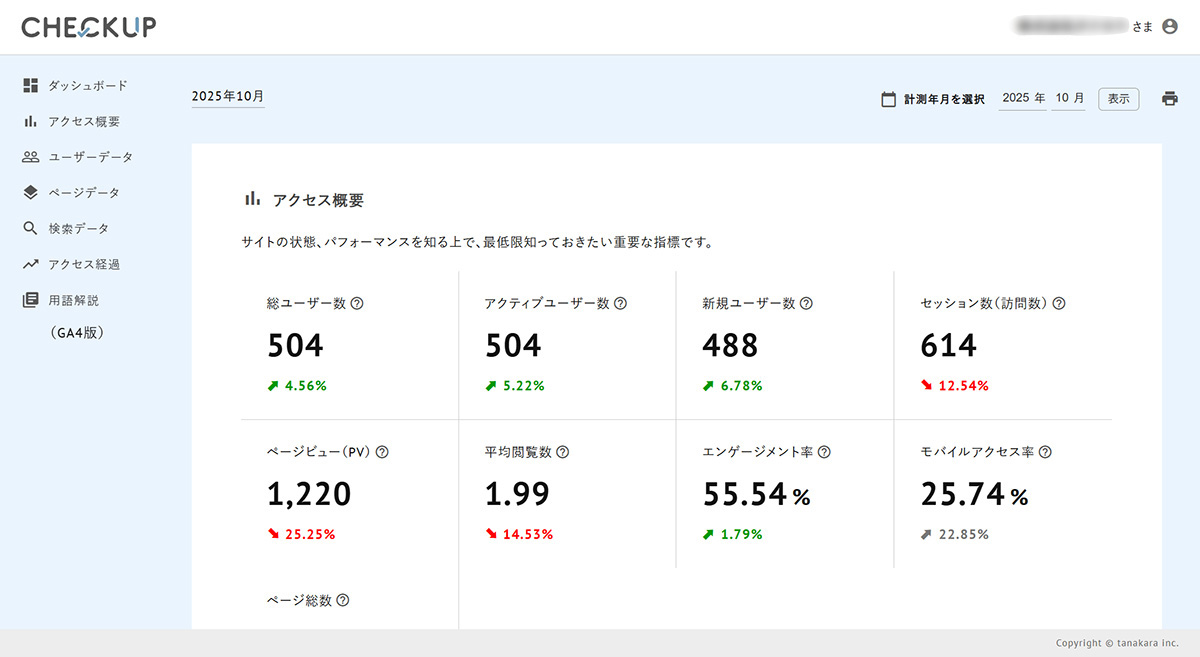1200x657 pixels.
Task: Open the user account icon
Action: [1170, 27]
